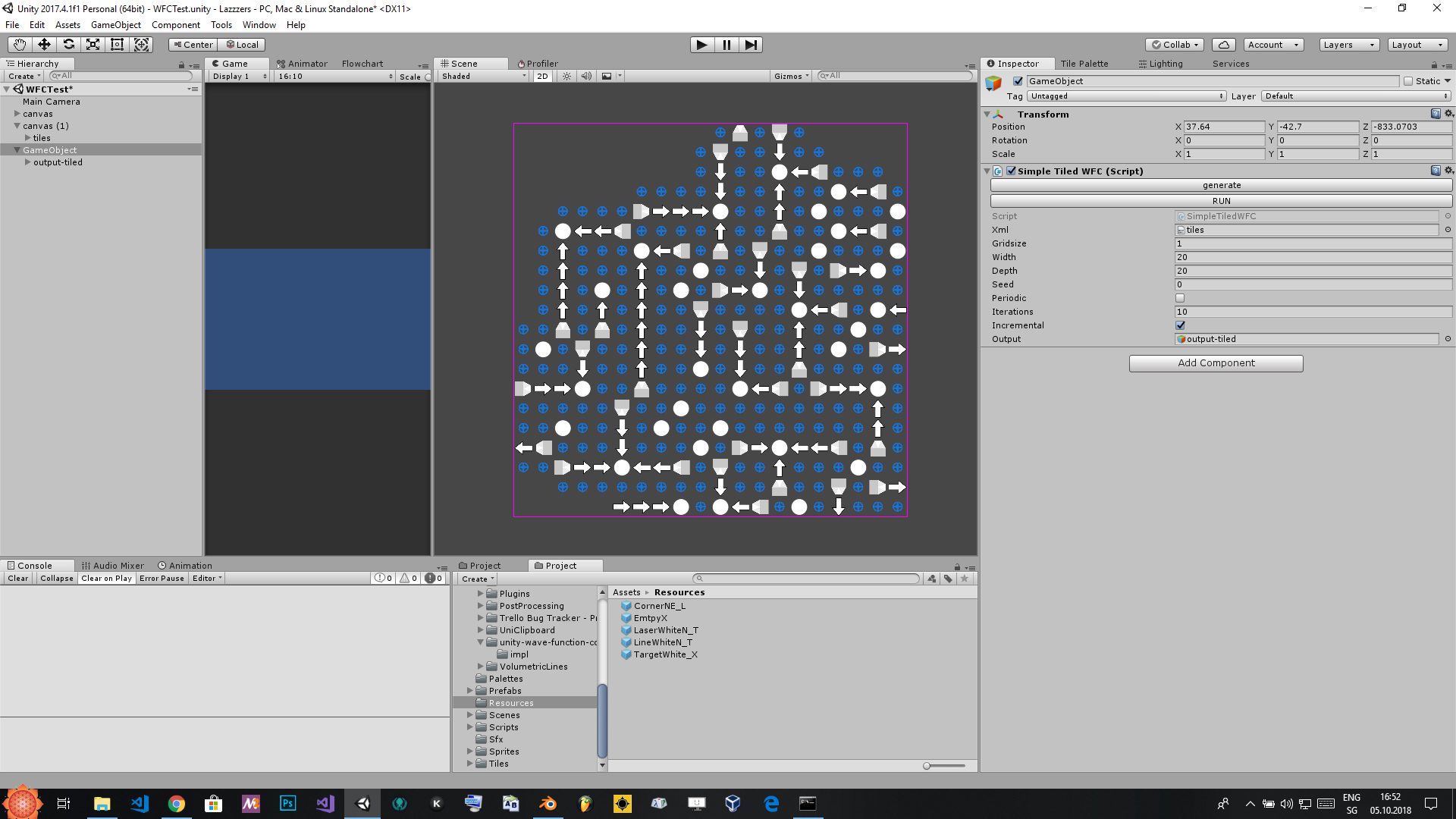
Task: Toggle scene audio icon
Action: pyautogui.click(x=586, y=76)
